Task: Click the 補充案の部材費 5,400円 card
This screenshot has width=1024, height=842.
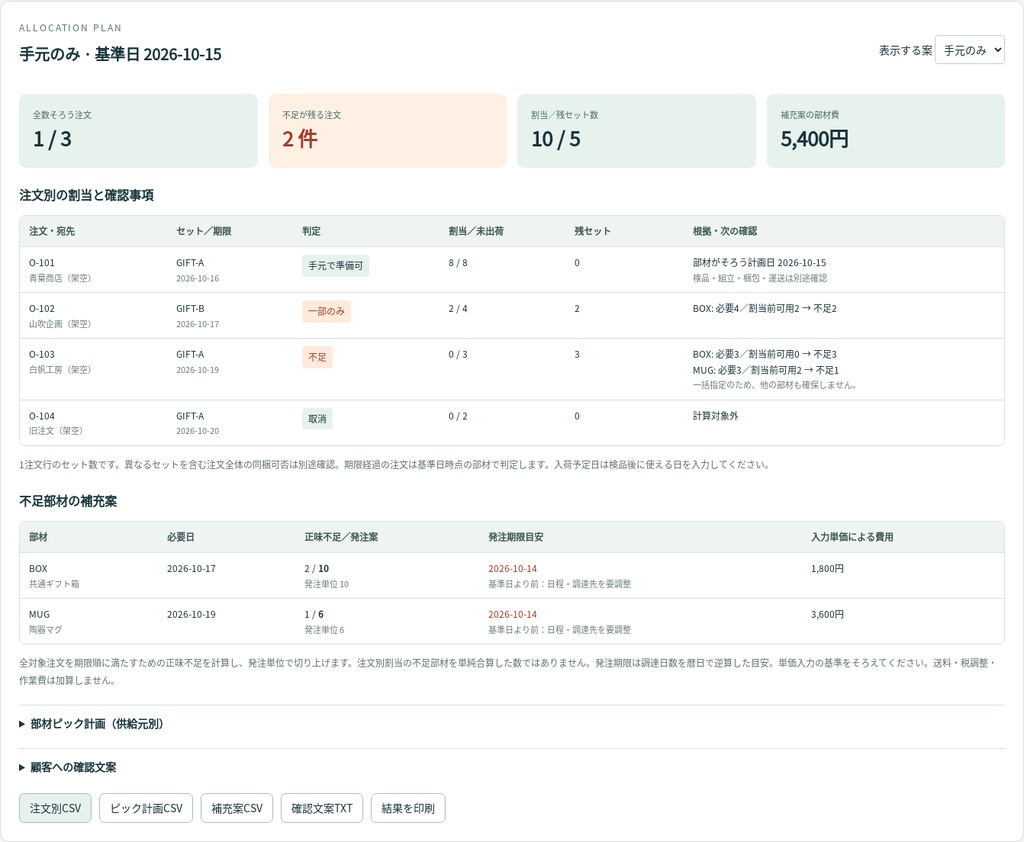Action: tap(886, 131)
